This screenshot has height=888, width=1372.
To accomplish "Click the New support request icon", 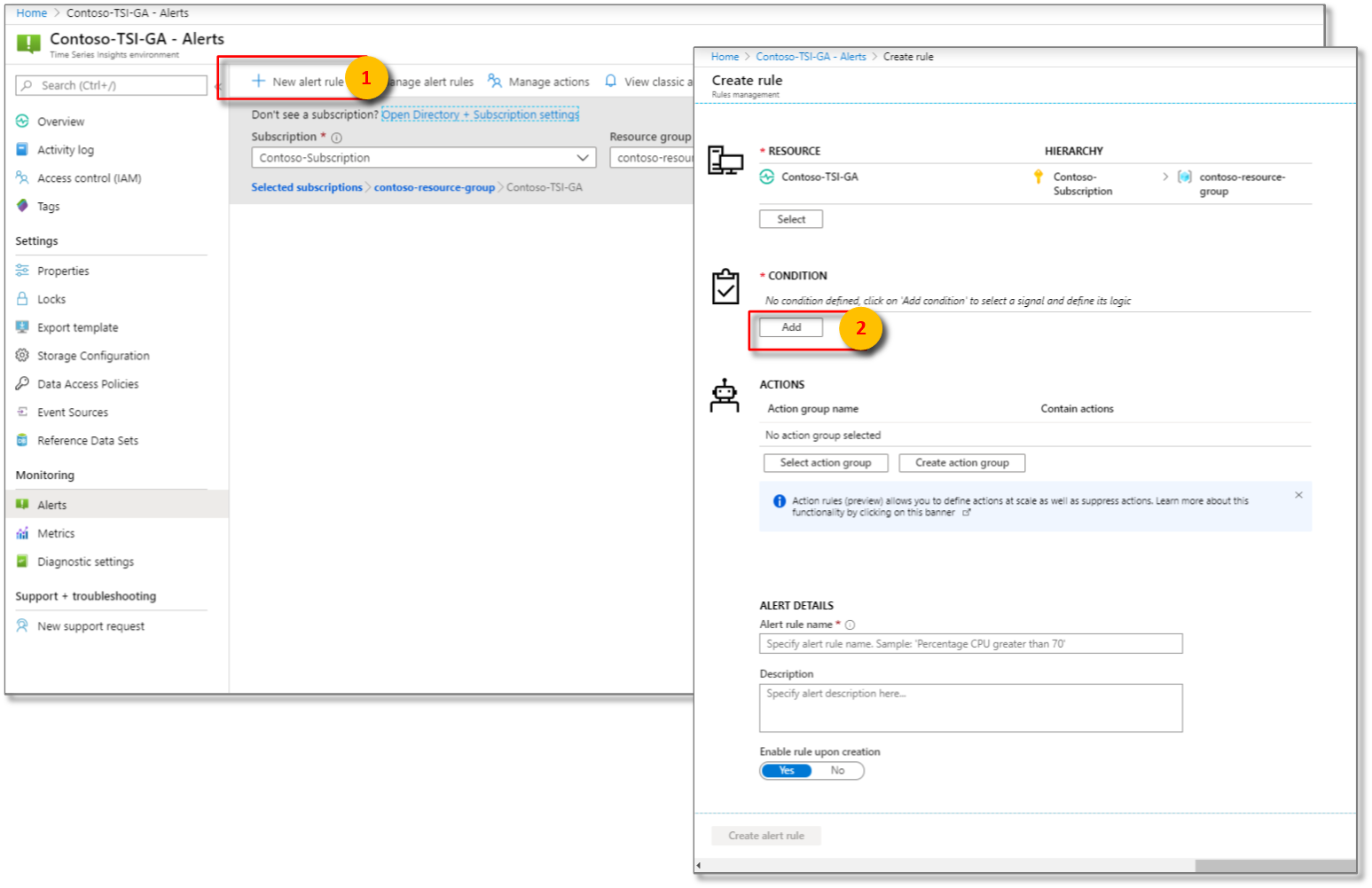I will click(22, 625).
